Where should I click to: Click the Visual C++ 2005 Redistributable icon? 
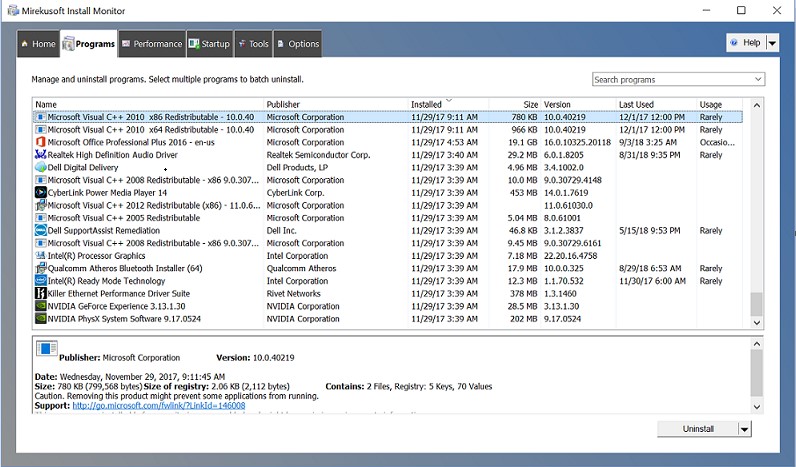[x=41, y=218]
